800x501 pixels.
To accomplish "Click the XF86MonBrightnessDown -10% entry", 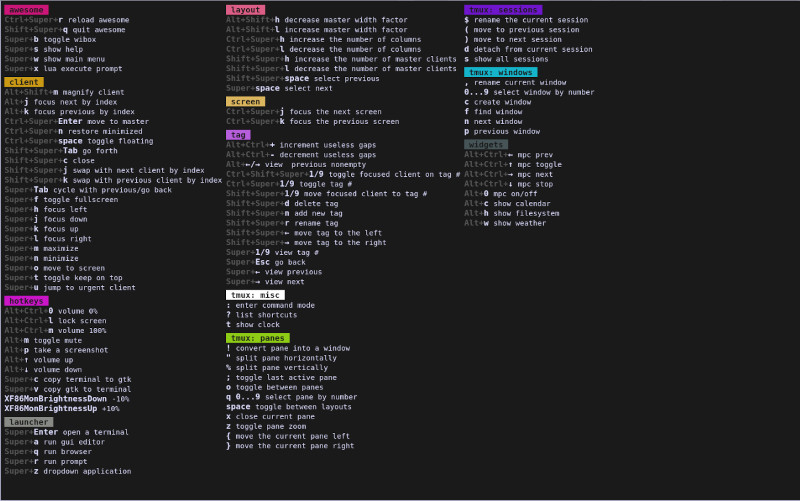I will tap(67, 399).
